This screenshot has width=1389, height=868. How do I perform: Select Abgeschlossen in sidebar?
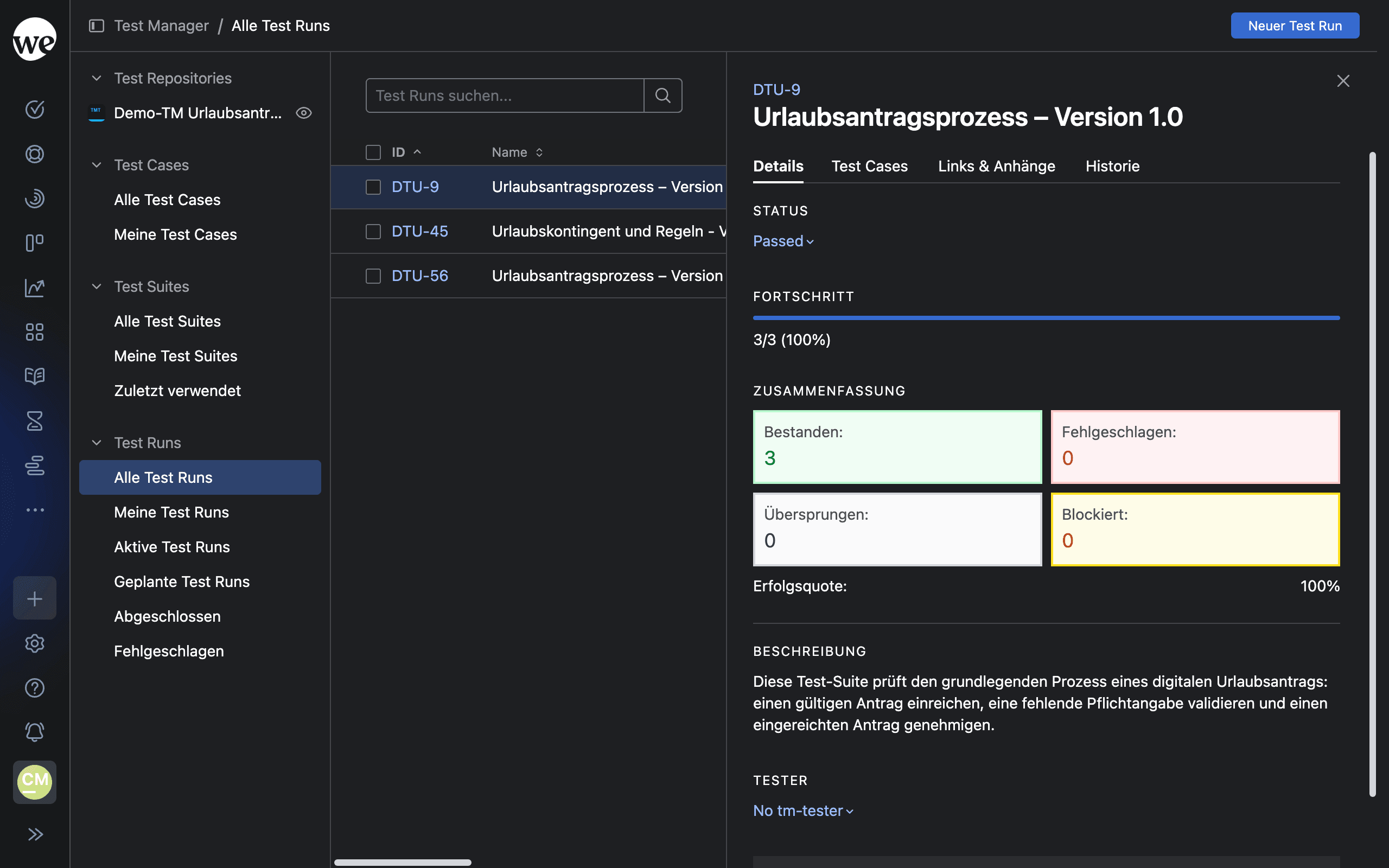coord(200,616)
